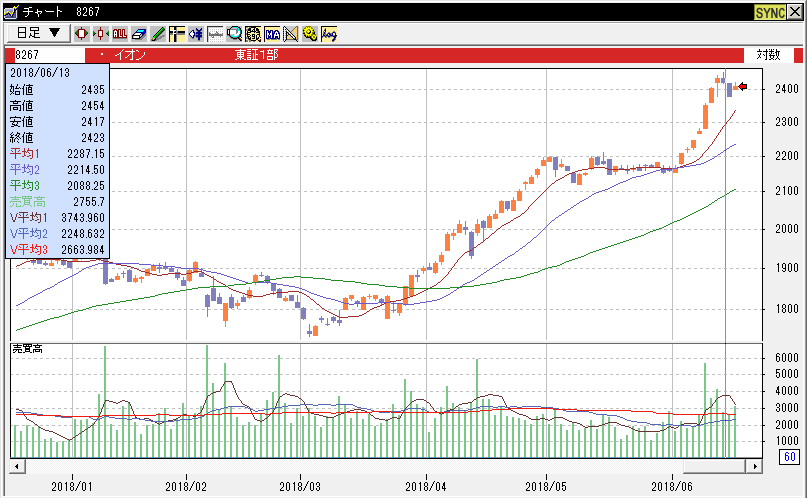Viewport: 807px width, 498px height.
Task: Select the eraser tool icon
Action: click(x=139, y=33)
